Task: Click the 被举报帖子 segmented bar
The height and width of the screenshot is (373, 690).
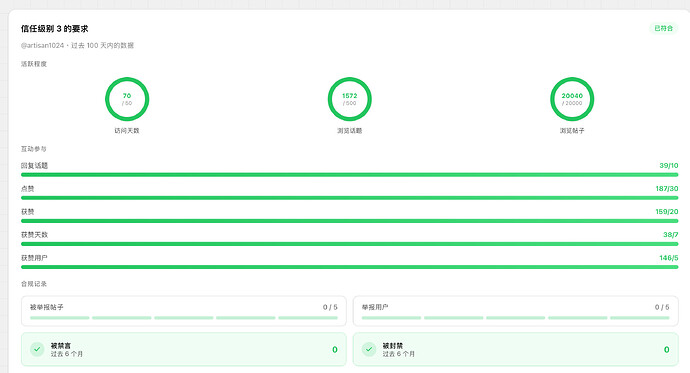Action: (x=184, y=318)
